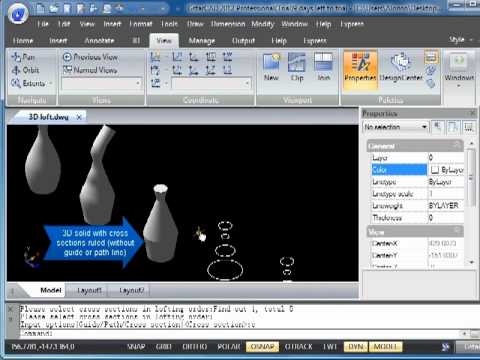Click the Save icon in quick access toolbar
This screenshot has width=480, height=360.
[x=67, y=8]
